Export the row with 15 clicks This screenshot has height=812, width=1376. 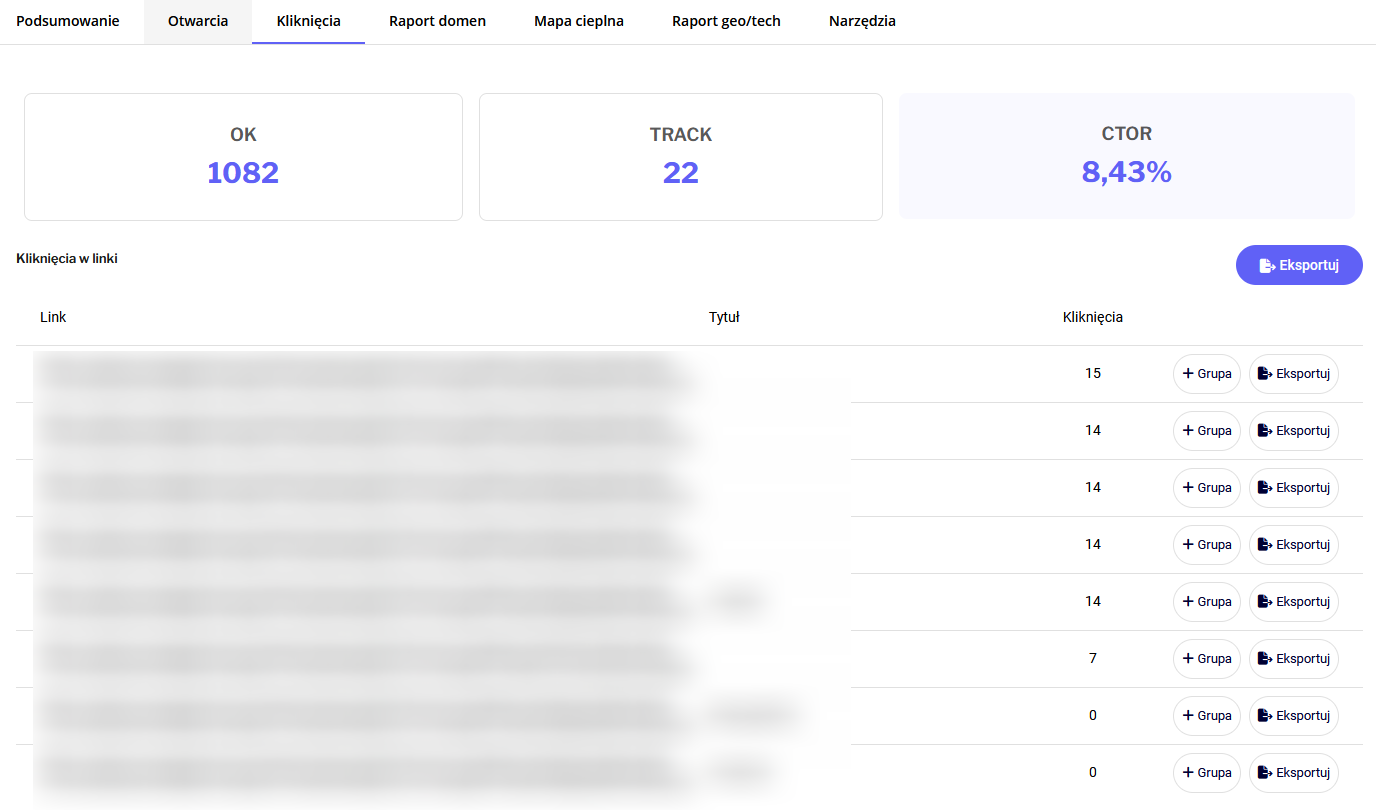1293,374
